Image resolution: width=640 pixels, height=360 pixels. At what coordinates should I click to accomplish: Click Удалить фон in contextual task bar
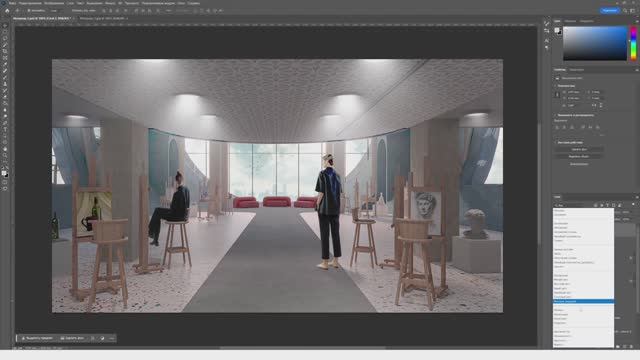pyautogui.click(x=72, y=338)
